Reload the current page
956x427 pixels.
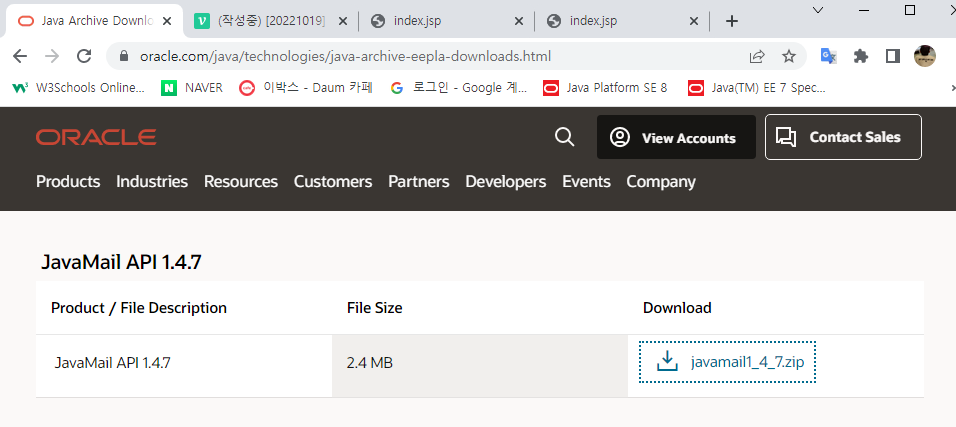84,56
